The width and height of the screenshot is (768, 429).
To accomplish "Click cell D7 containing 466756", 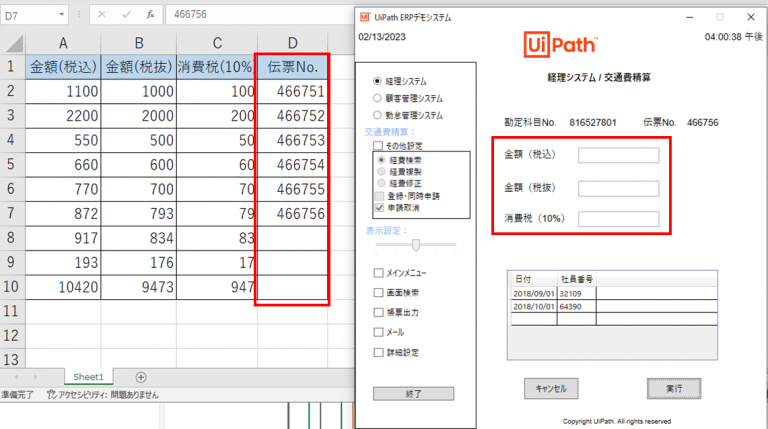I will tap(292, 214).
